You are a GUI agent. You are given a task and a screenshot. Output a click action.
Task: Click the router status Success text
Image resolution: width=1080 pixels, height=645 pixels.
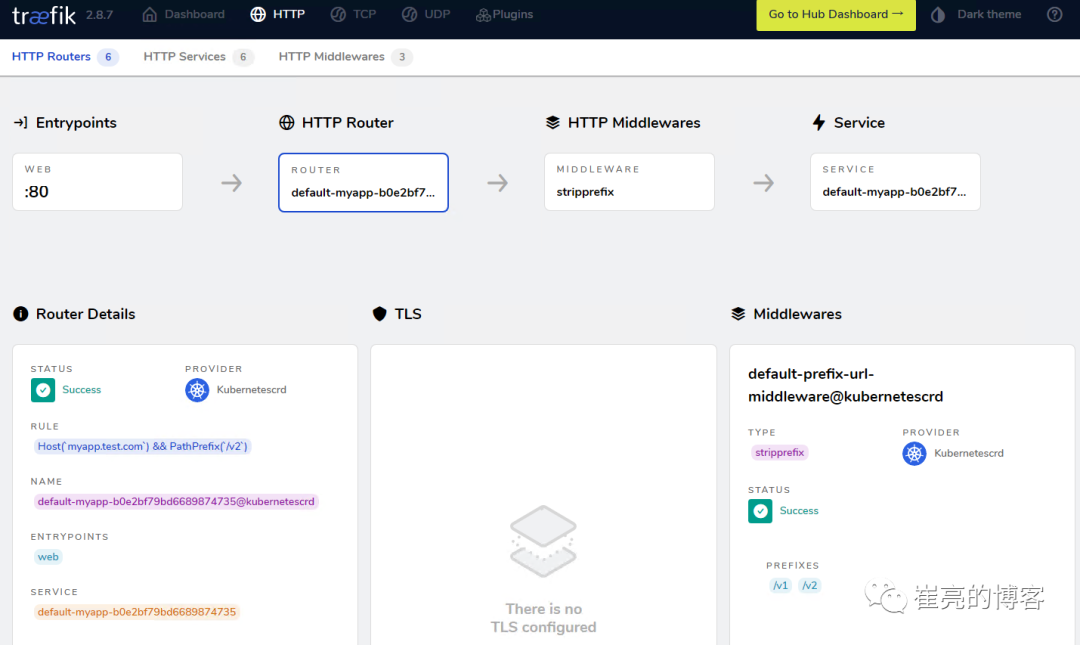click(81, 390)
